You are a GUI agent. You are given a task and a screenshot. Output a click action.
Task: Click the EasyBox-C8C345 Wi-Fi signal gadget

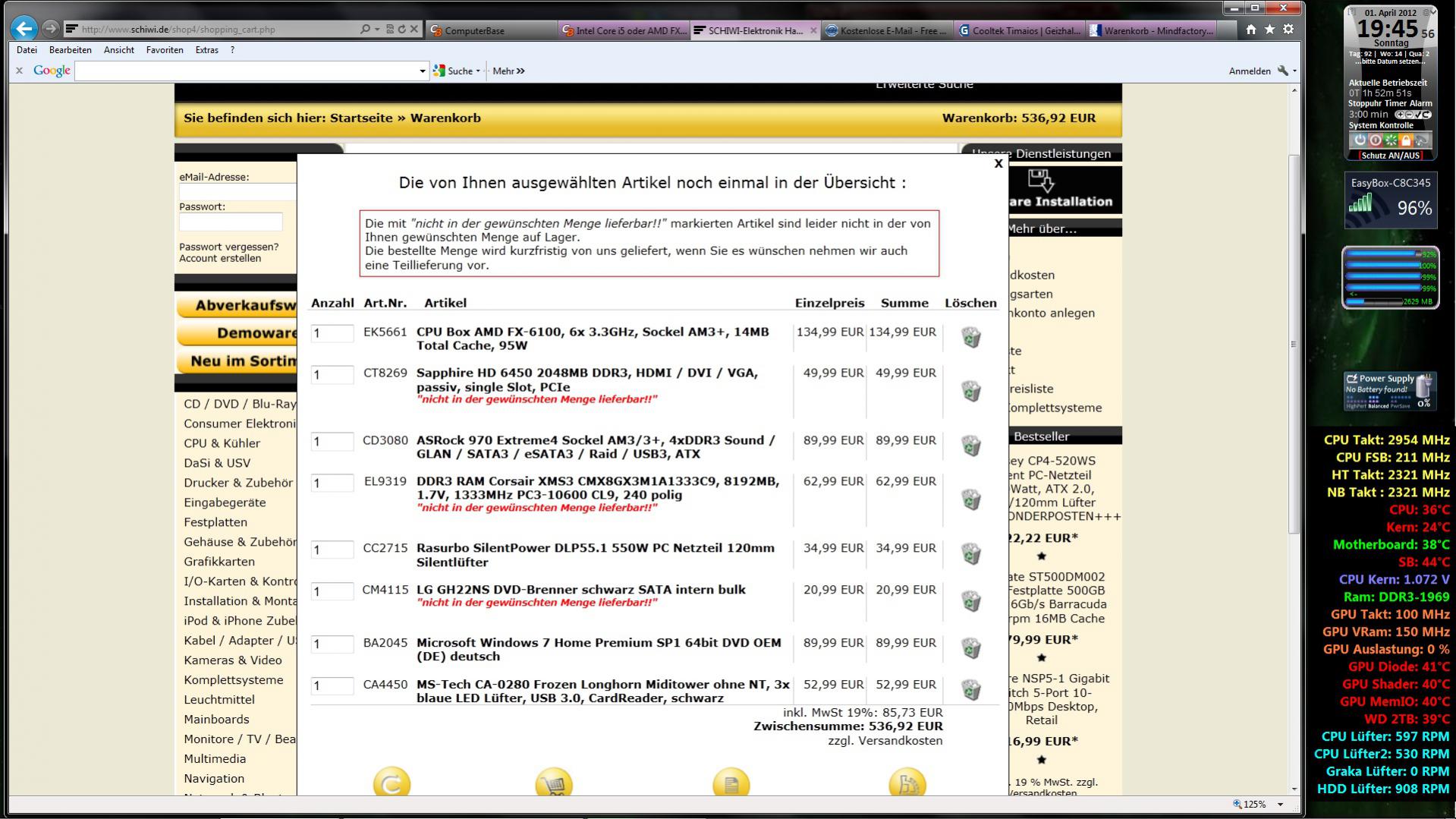click(x=1391, y=201)
